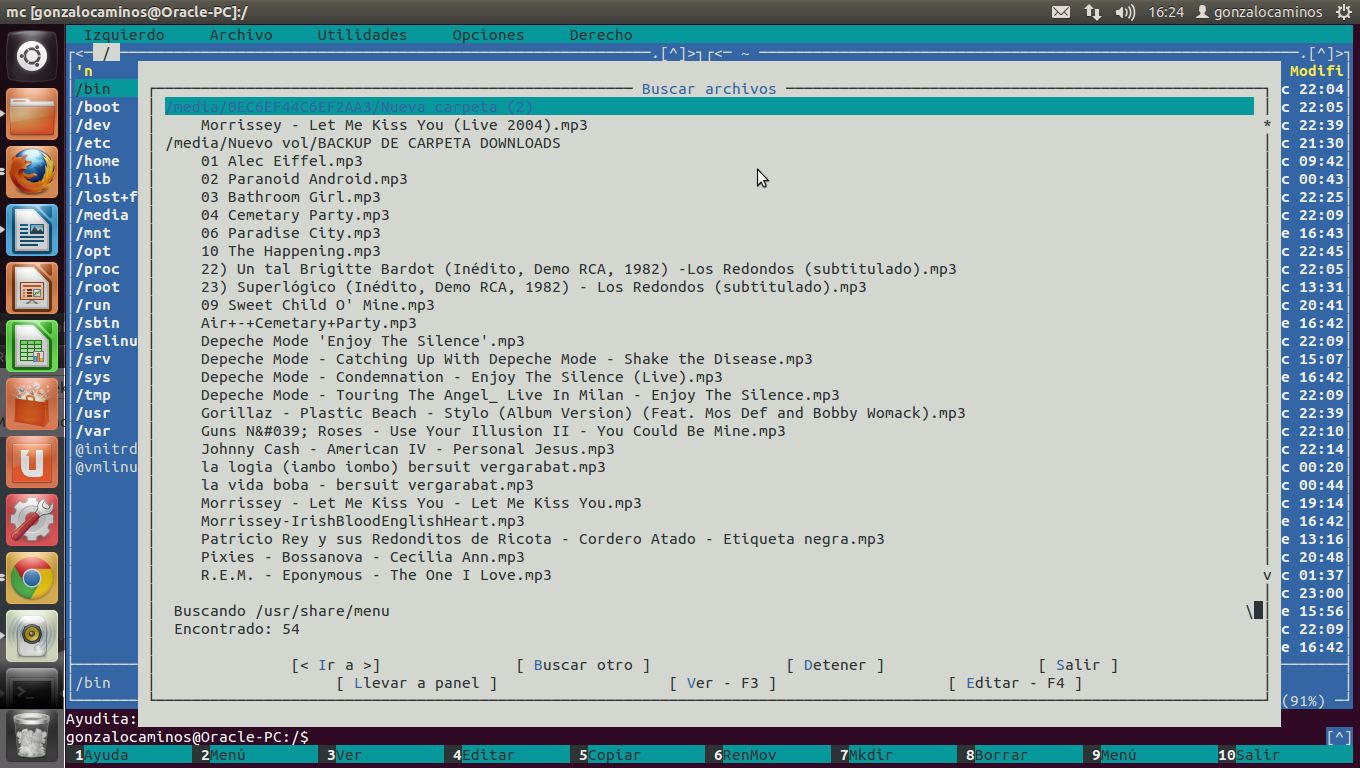Select /home directory in left panel
Viewport: 1360px width, 768px height.
(x=98, y=161)
